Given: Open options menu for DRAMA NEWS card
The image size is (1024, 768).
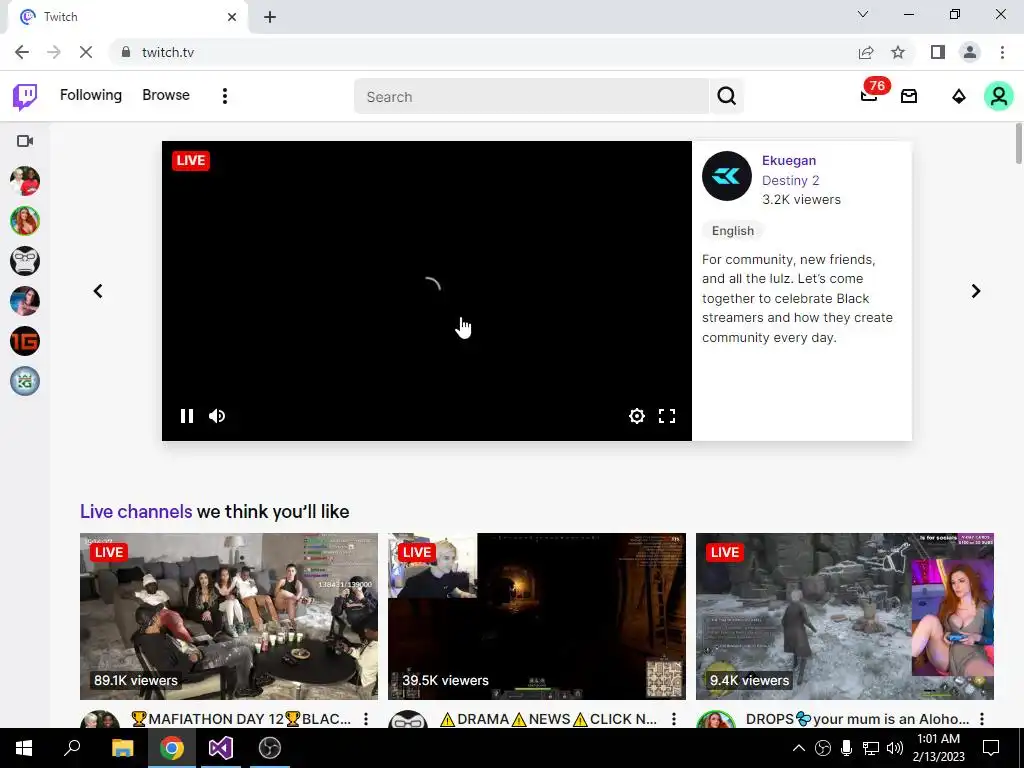Looking at the screenshot, I should (673, 719).
